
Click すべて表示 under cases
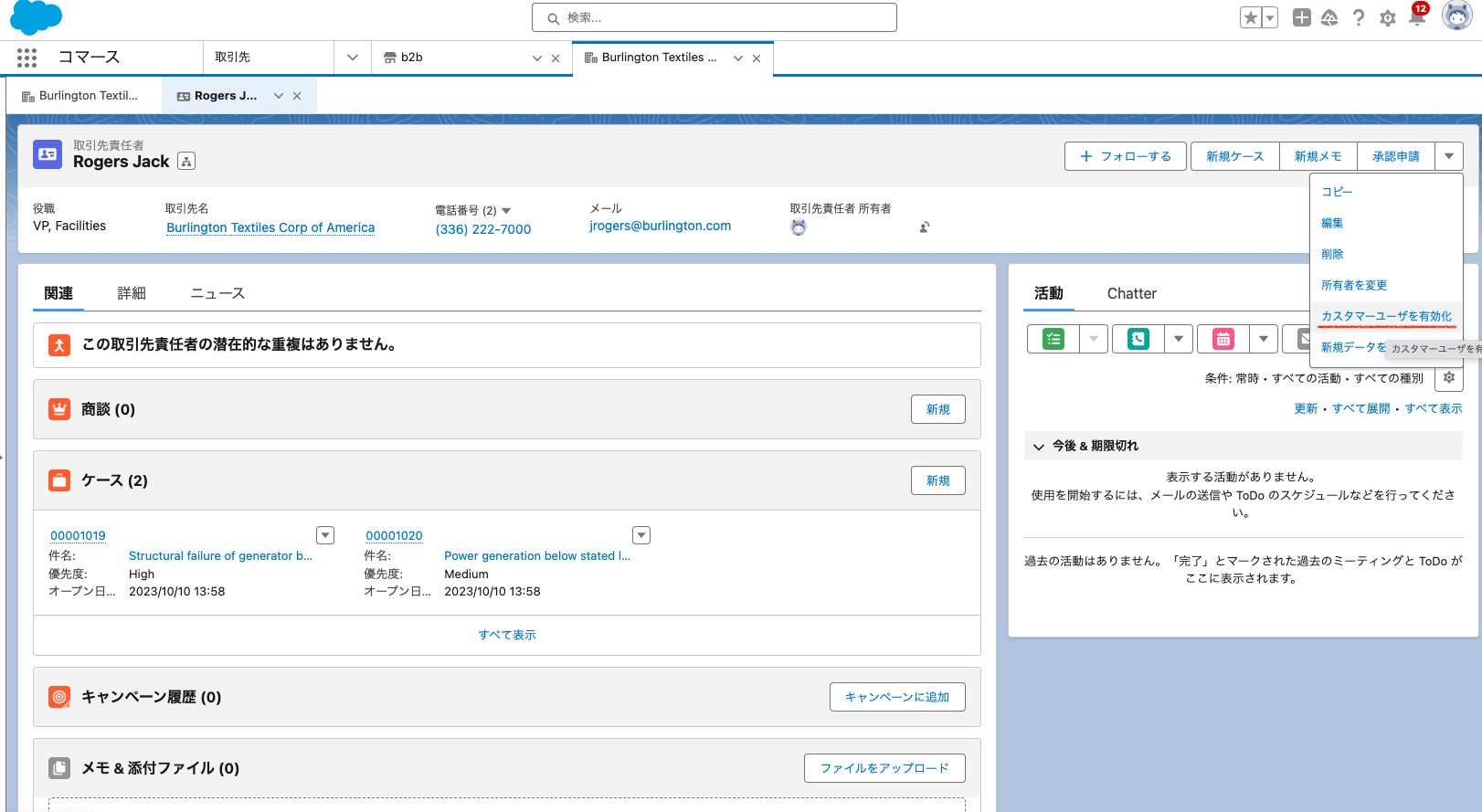(x=507, y=635)
